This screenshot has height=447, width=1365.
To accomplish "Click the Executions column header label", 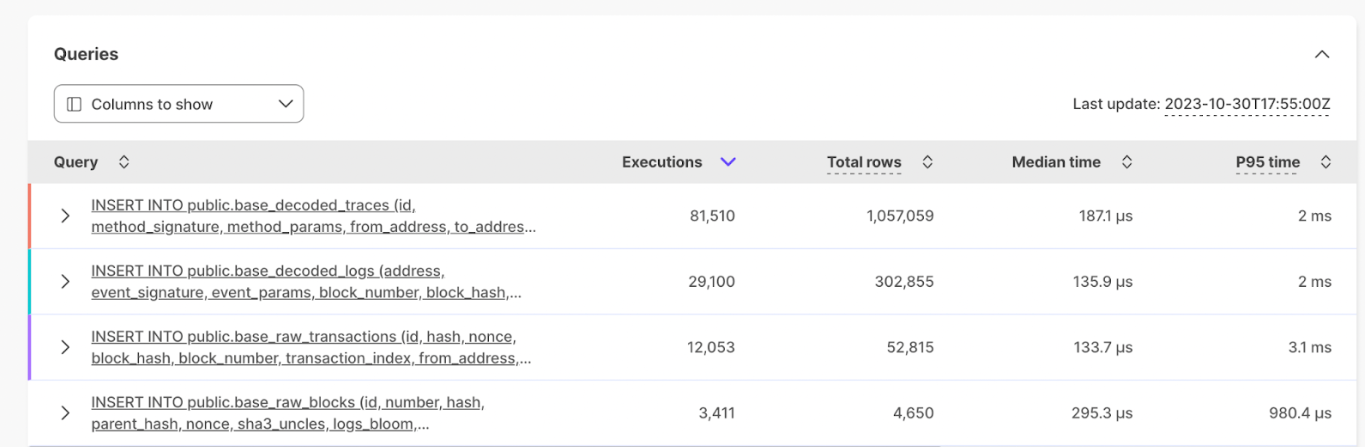I will coord(661,162).
